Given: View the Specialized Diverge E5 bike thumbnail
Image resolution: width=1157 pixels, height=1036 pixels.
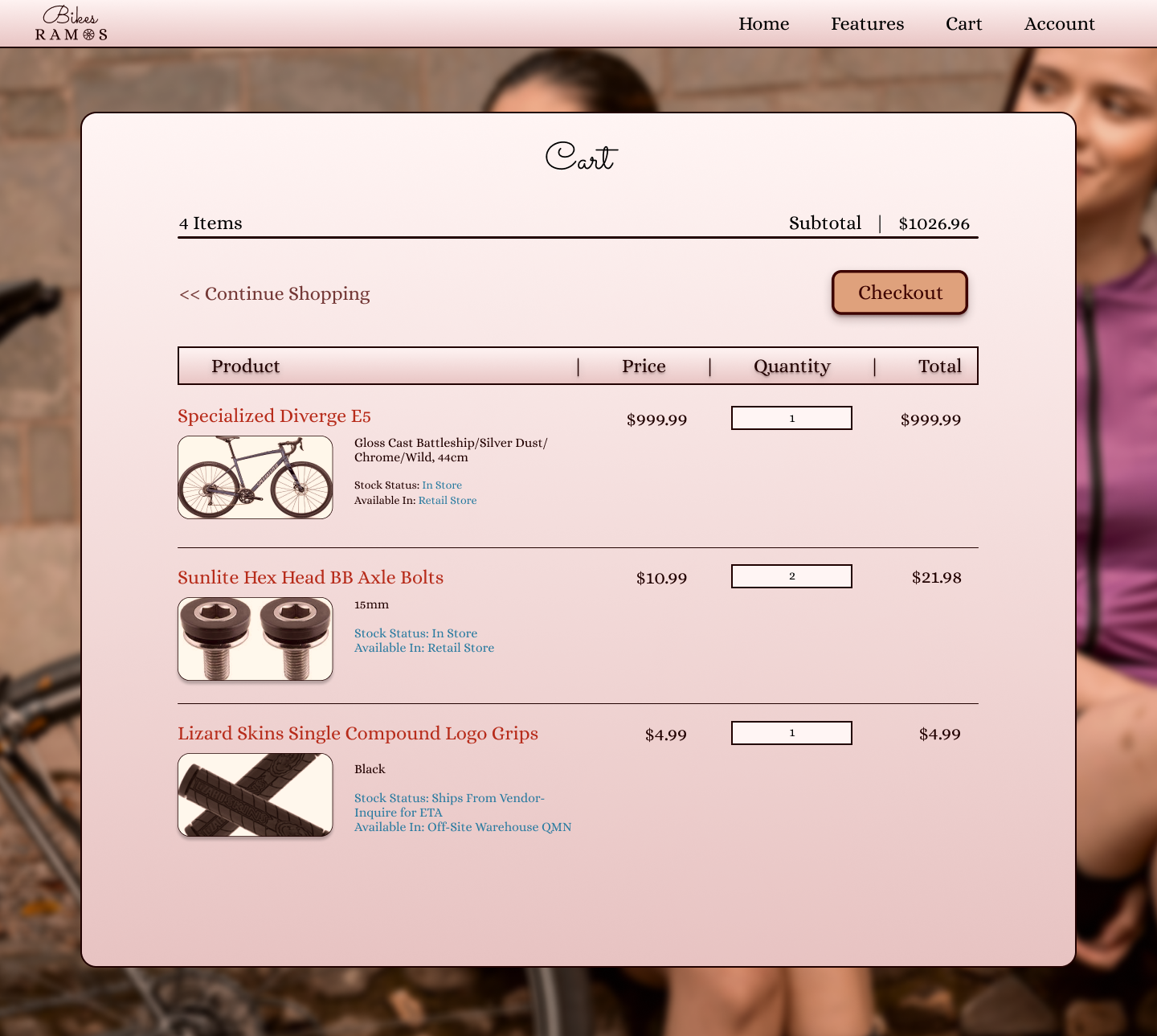Looking at the screenshot, I should (256, 477).
